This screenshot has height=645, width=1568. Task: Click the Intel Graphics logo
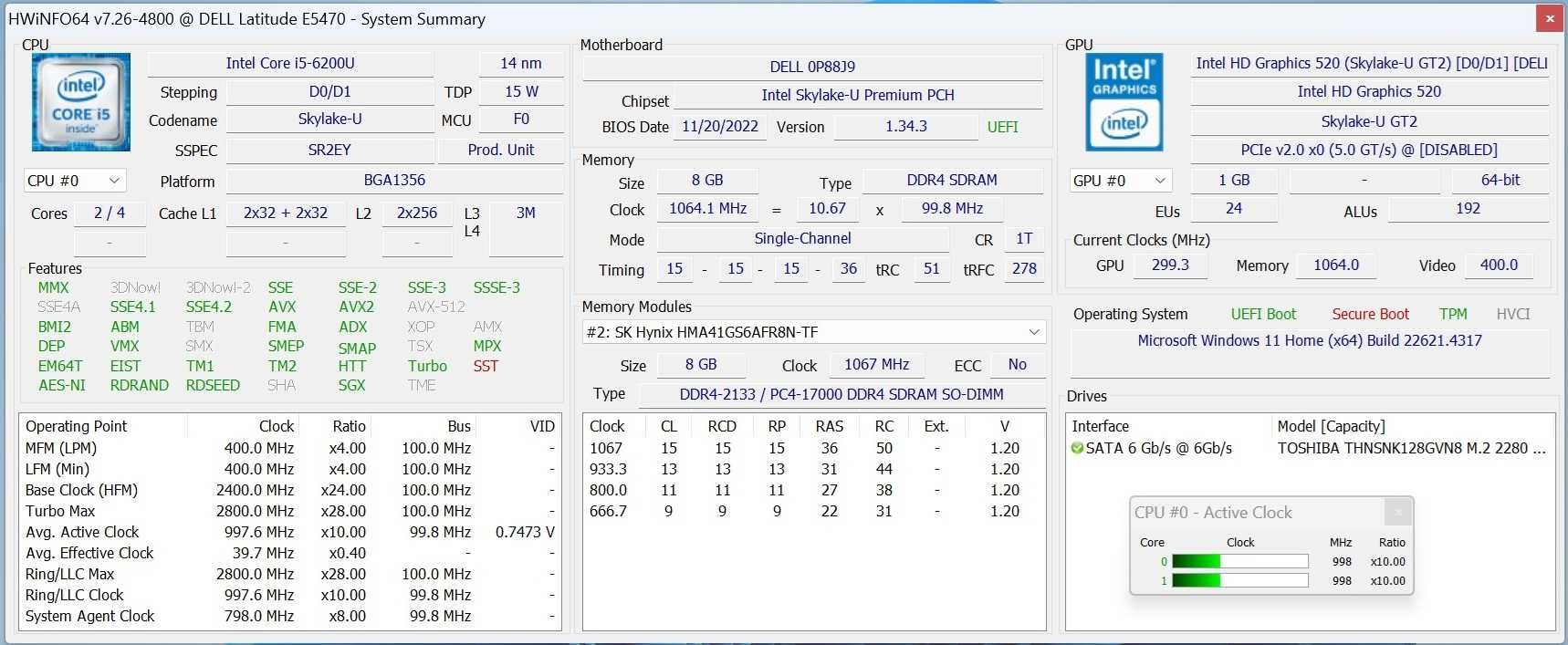click(x=1124, y=102)
